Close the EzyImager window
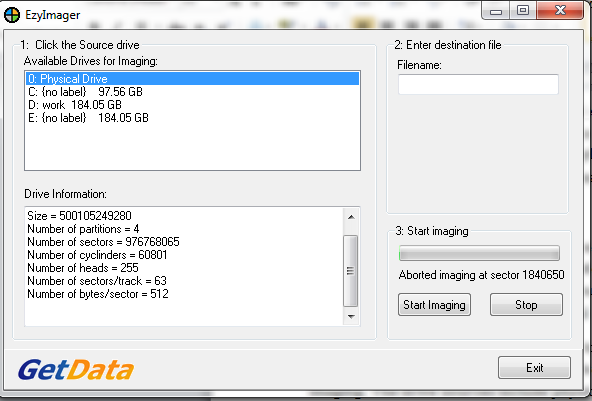The image size is (592, 401). [x=560, y=10]
